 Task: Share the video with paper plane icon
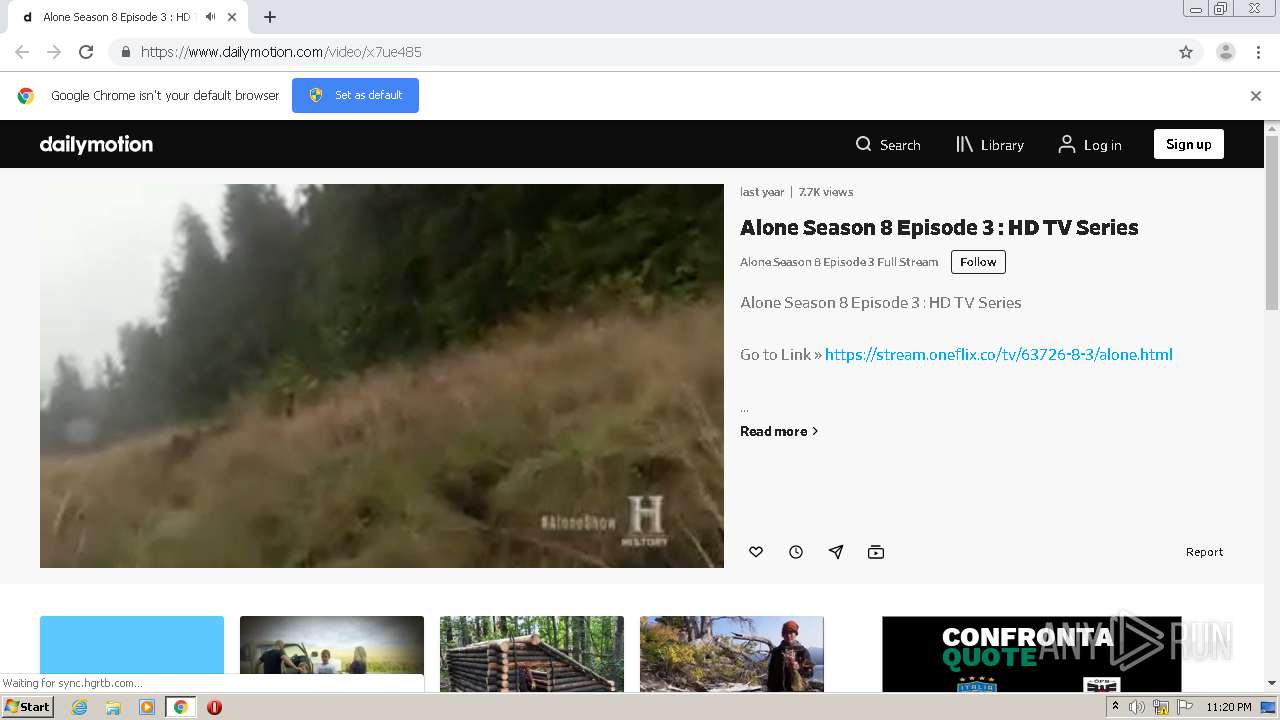coord(836,552)
